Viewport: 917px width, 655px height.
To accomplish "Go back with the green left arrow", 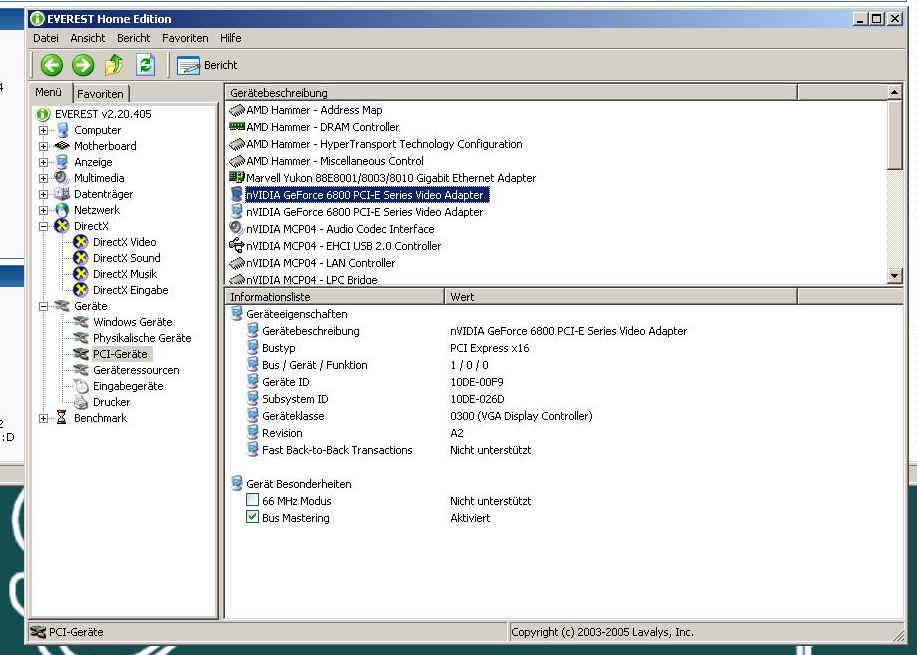I will [x=51, y=65].
